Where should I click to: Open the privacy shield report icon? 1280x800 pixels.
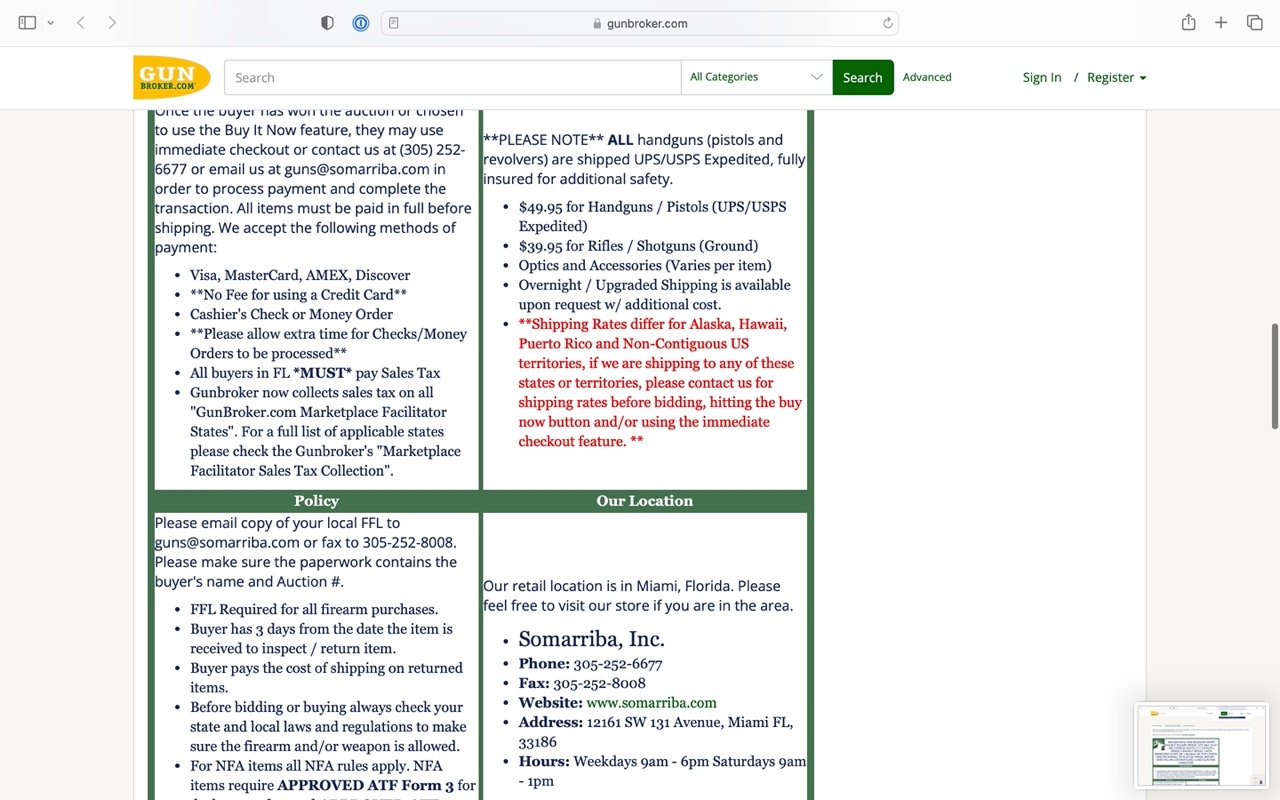click(327, 23)
